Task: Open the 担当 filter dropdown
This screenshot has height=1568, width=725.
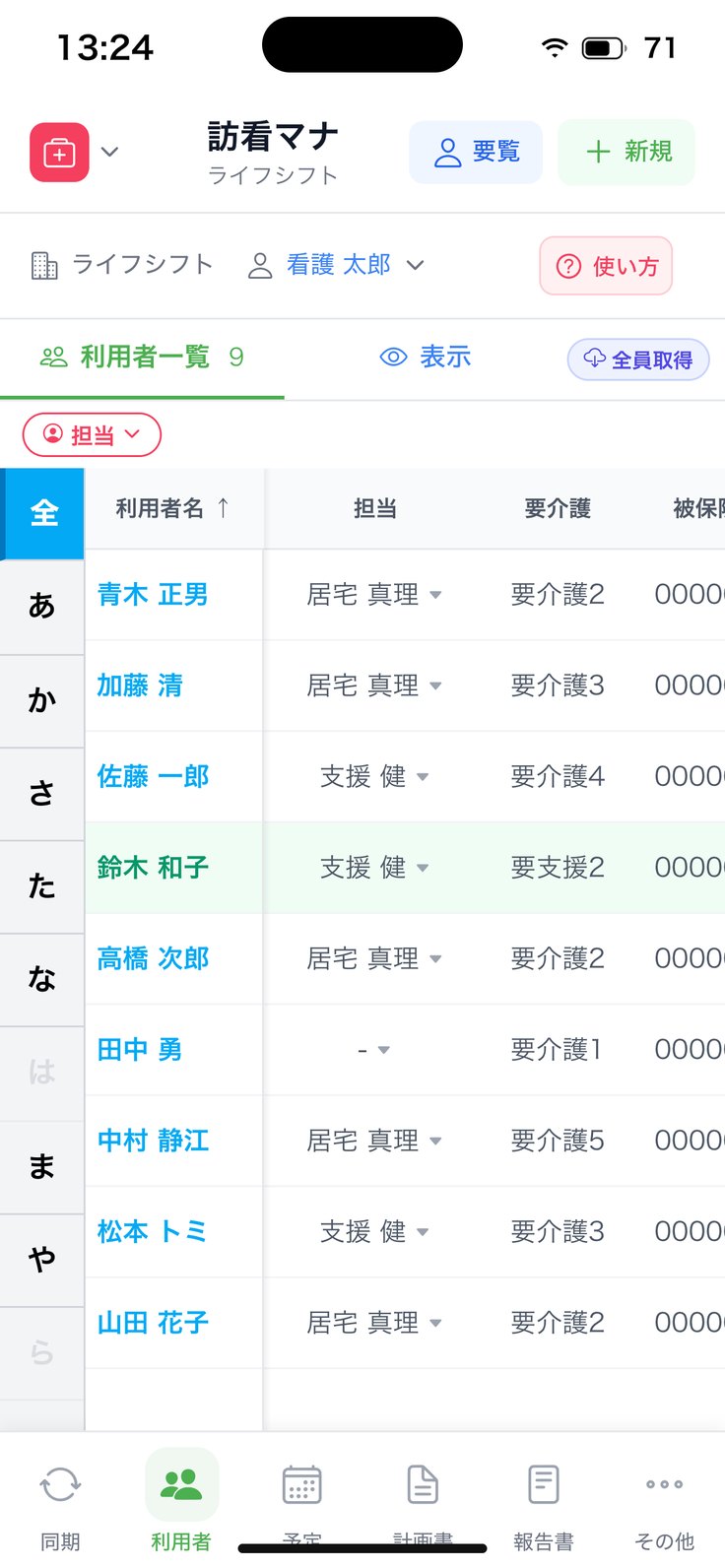Action: tap(92, 434)
